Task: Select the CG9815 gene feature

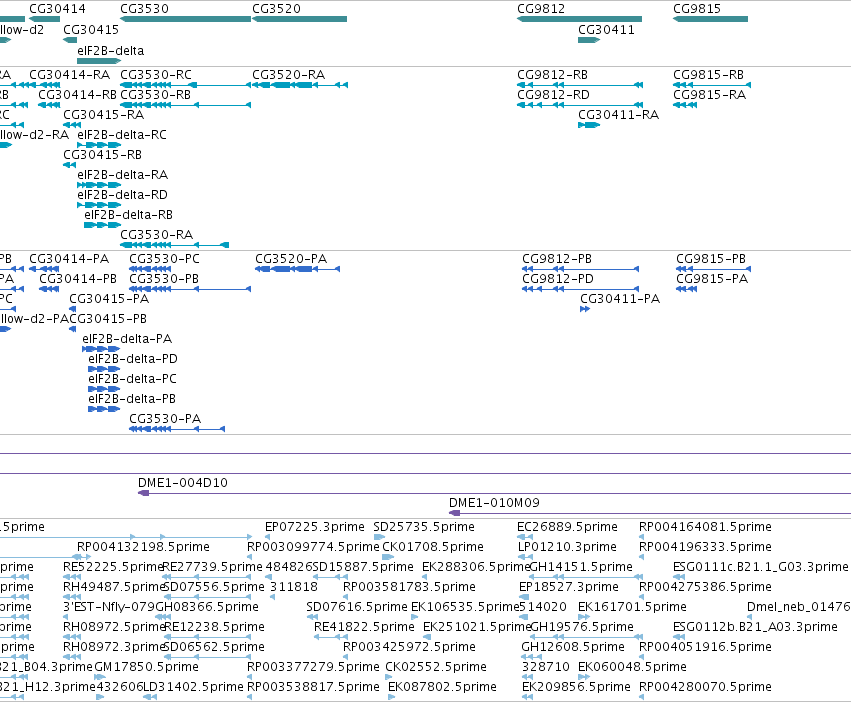Action: pos(710,19)
